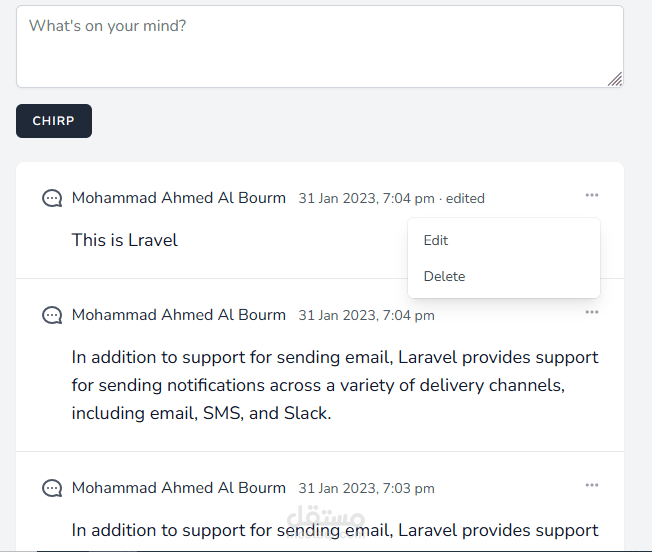652x552 pixels.
Task: Click the timestamp on the unedited 7:04 pm chirp
Action: point(366,316)
